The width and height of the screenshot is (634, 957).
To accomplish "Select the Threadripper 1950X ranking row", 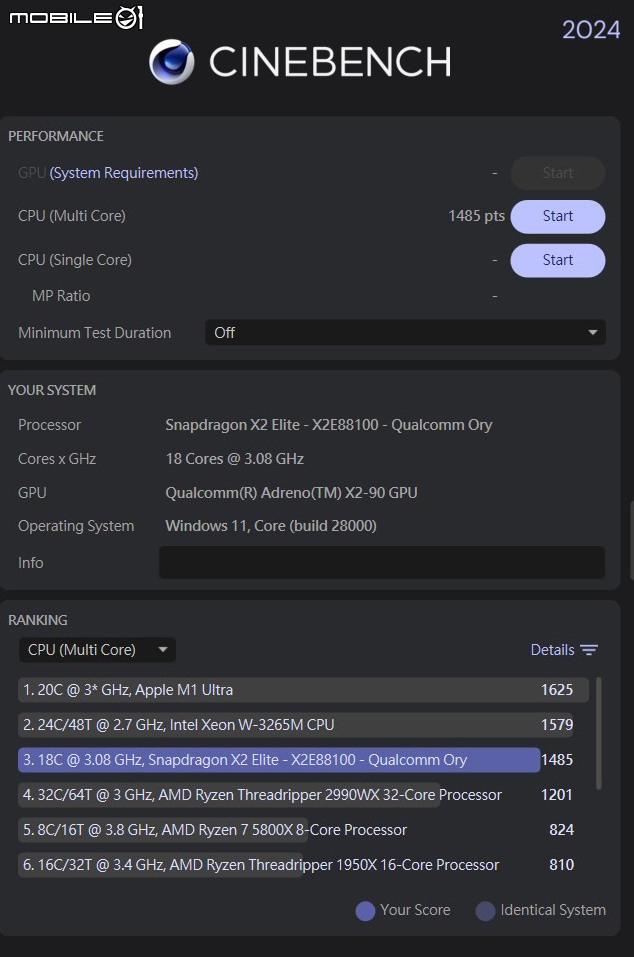I will 296,865.
